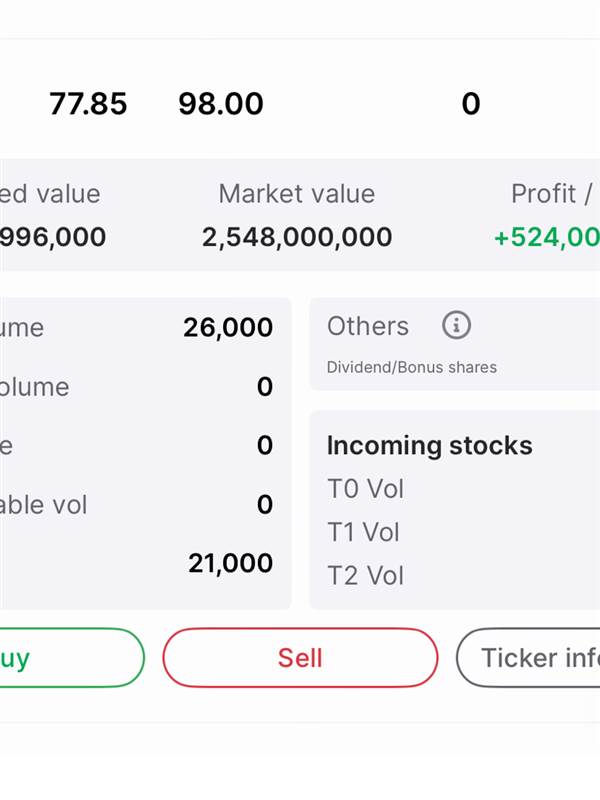
Task: Click the info icon next to Others
Action: click(456, 325)
